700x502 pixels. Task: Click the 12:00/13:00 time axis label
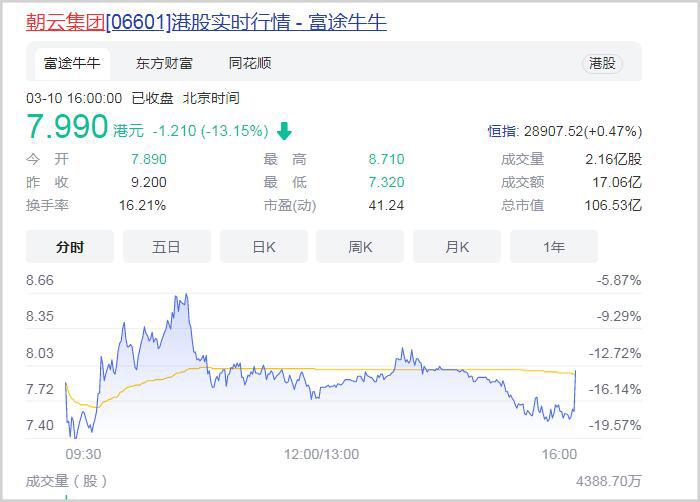tap(321, 454)
